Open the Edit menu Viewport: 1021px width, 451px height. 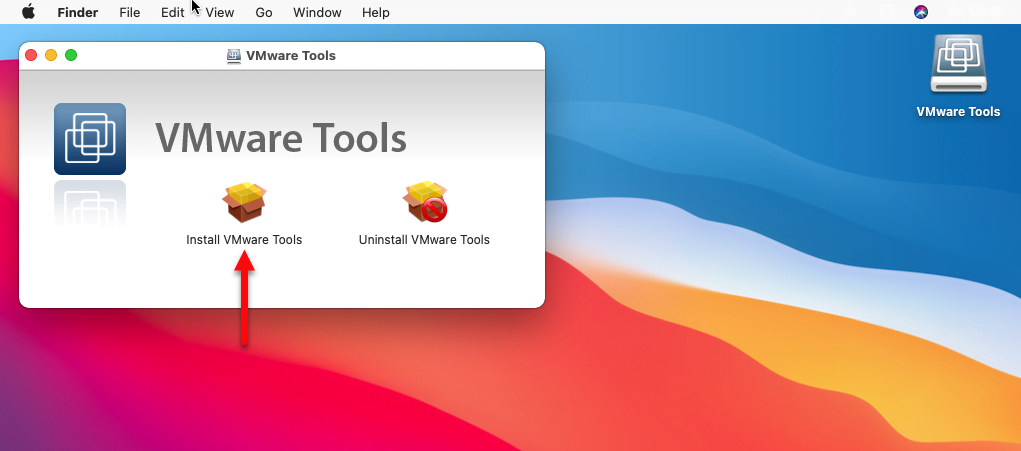coord(173,12)
